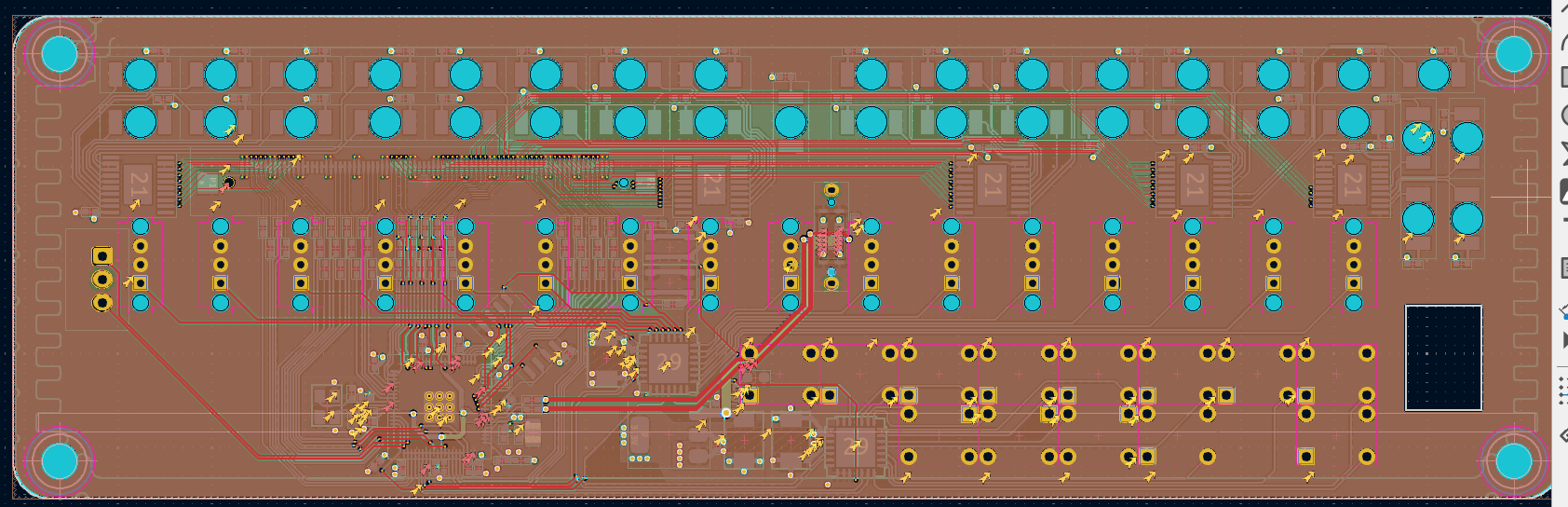Viewport: 1568px width, 507px height.
Task: Click the top-left corner mounting hole
Action: 60,54
